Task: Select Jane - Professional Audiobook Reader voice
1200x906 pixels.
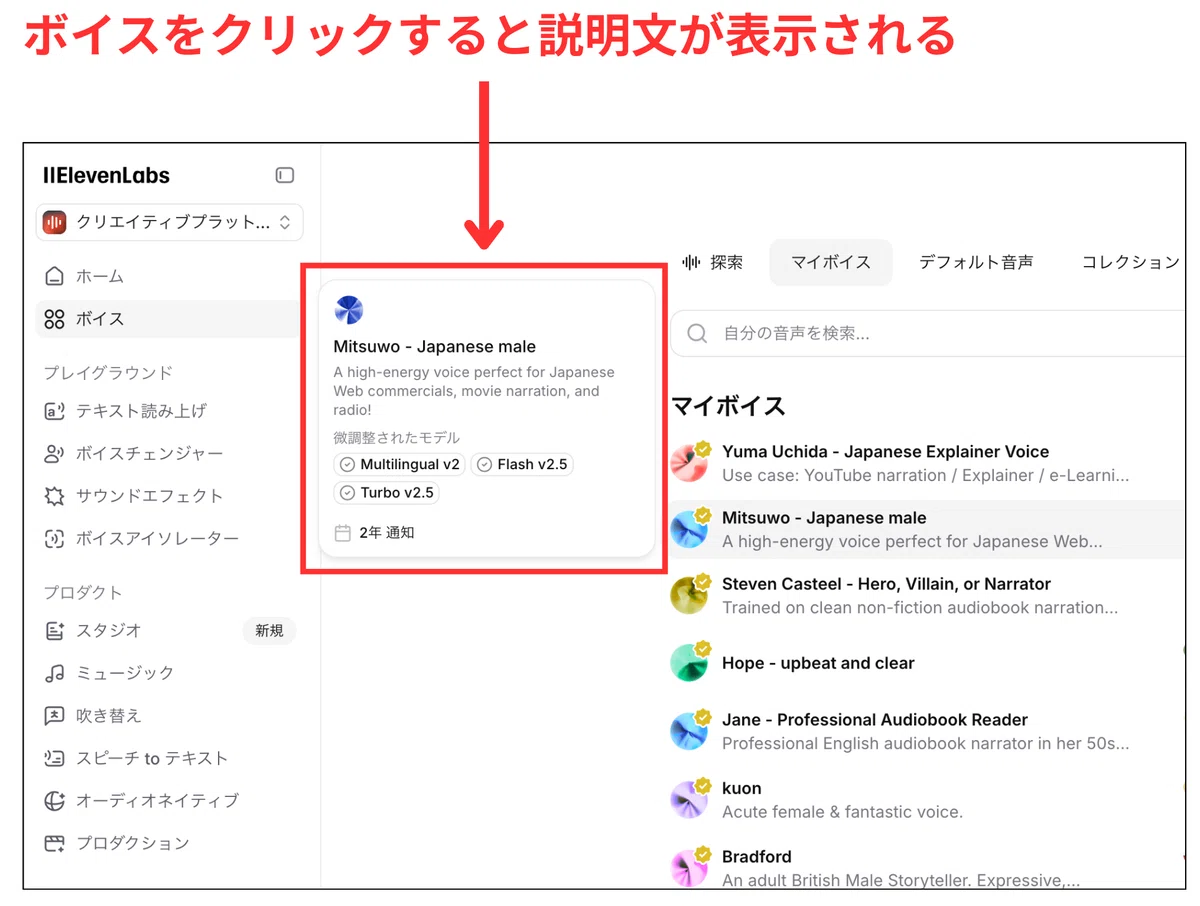Action: [927, 731]
